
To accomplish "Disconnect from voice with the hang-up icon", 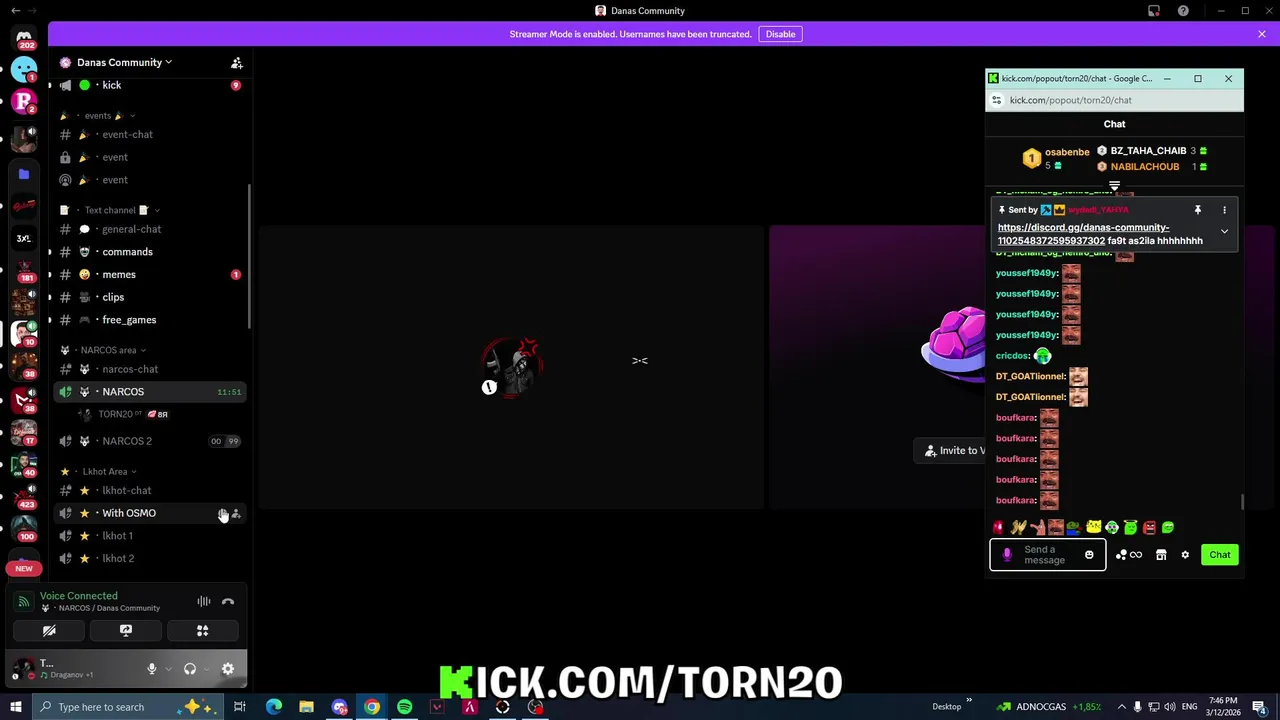I will [x=228, y=602].
